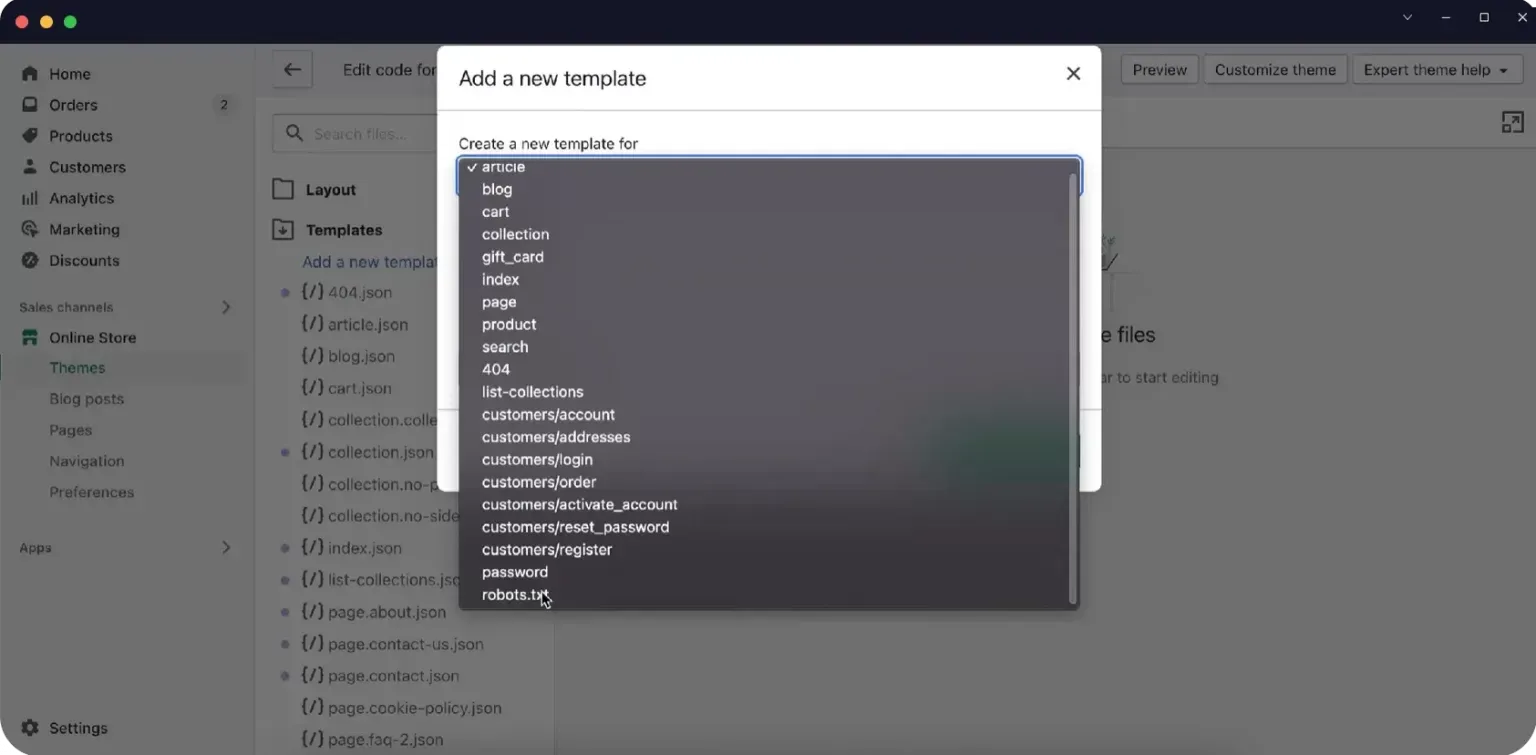Click the back arrow button
The height and width of the screenshot is (755, 1536).
pos(292,70)
